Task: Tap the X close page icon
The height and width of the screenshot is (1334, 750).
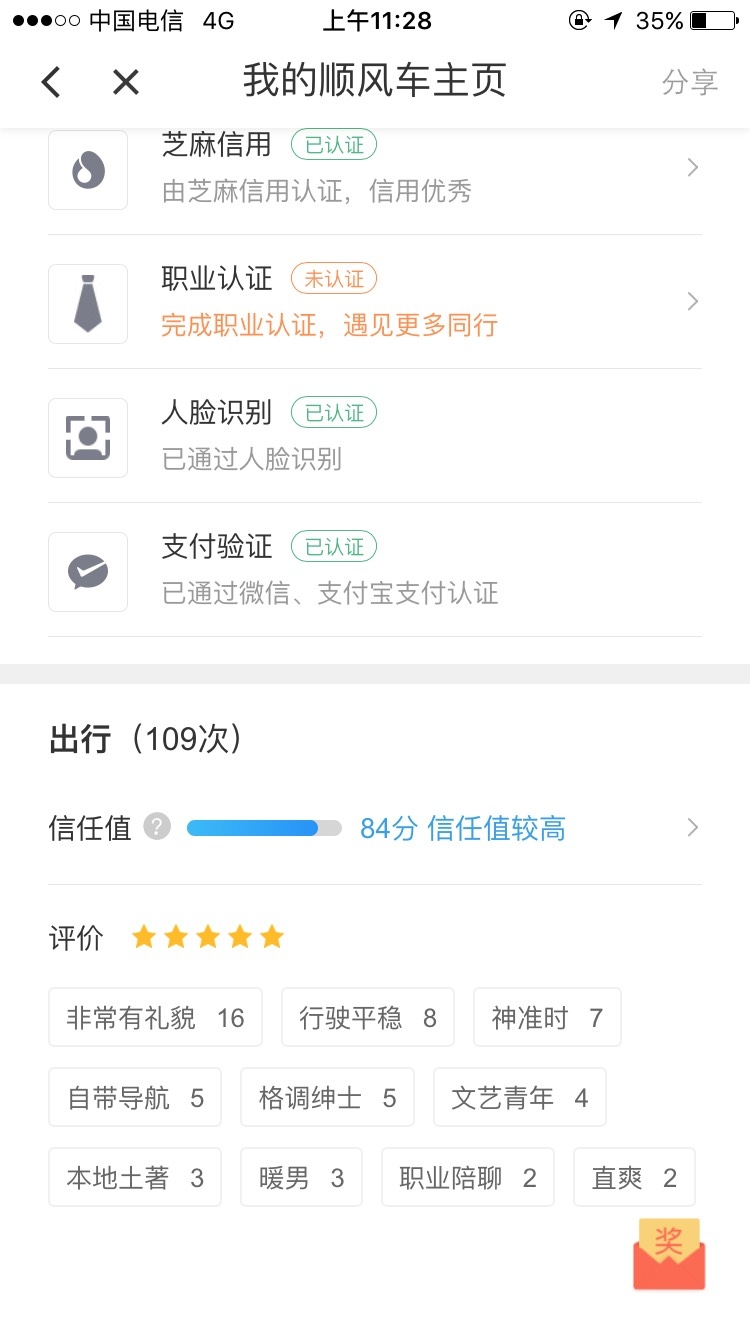Action: pyautogui.click(x=126, y=82)
